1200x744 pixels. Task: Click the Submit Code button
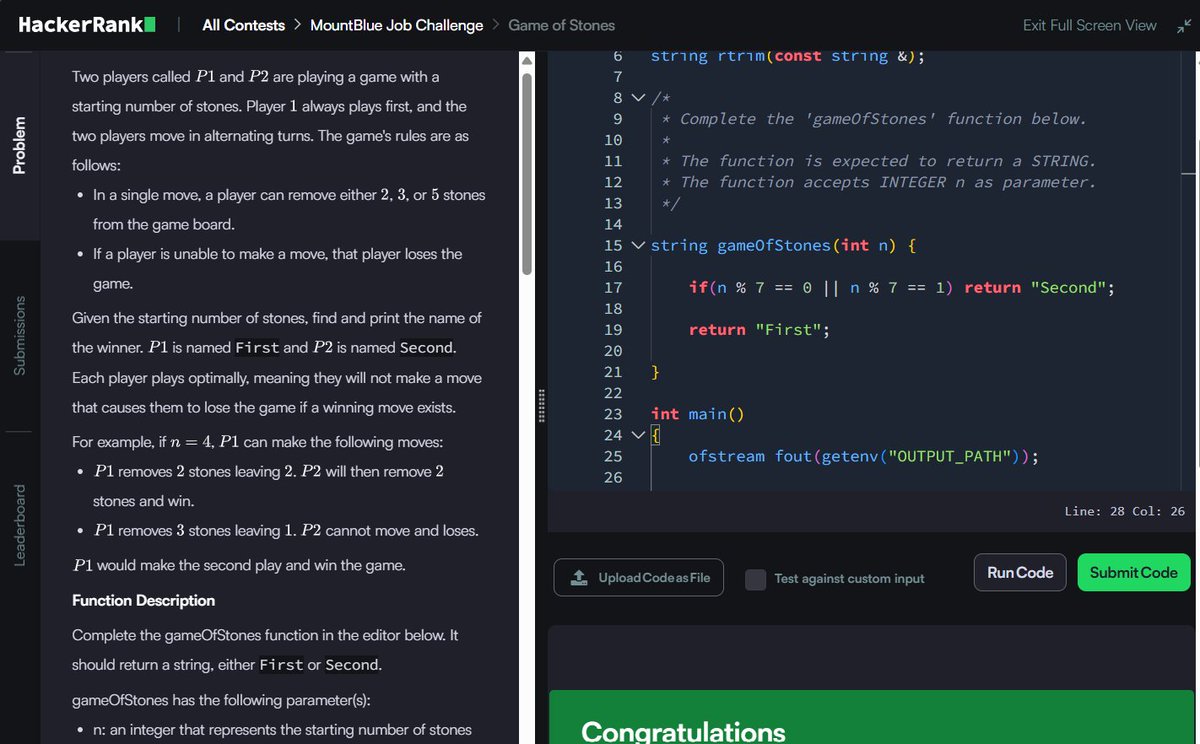pos(1134,573)
